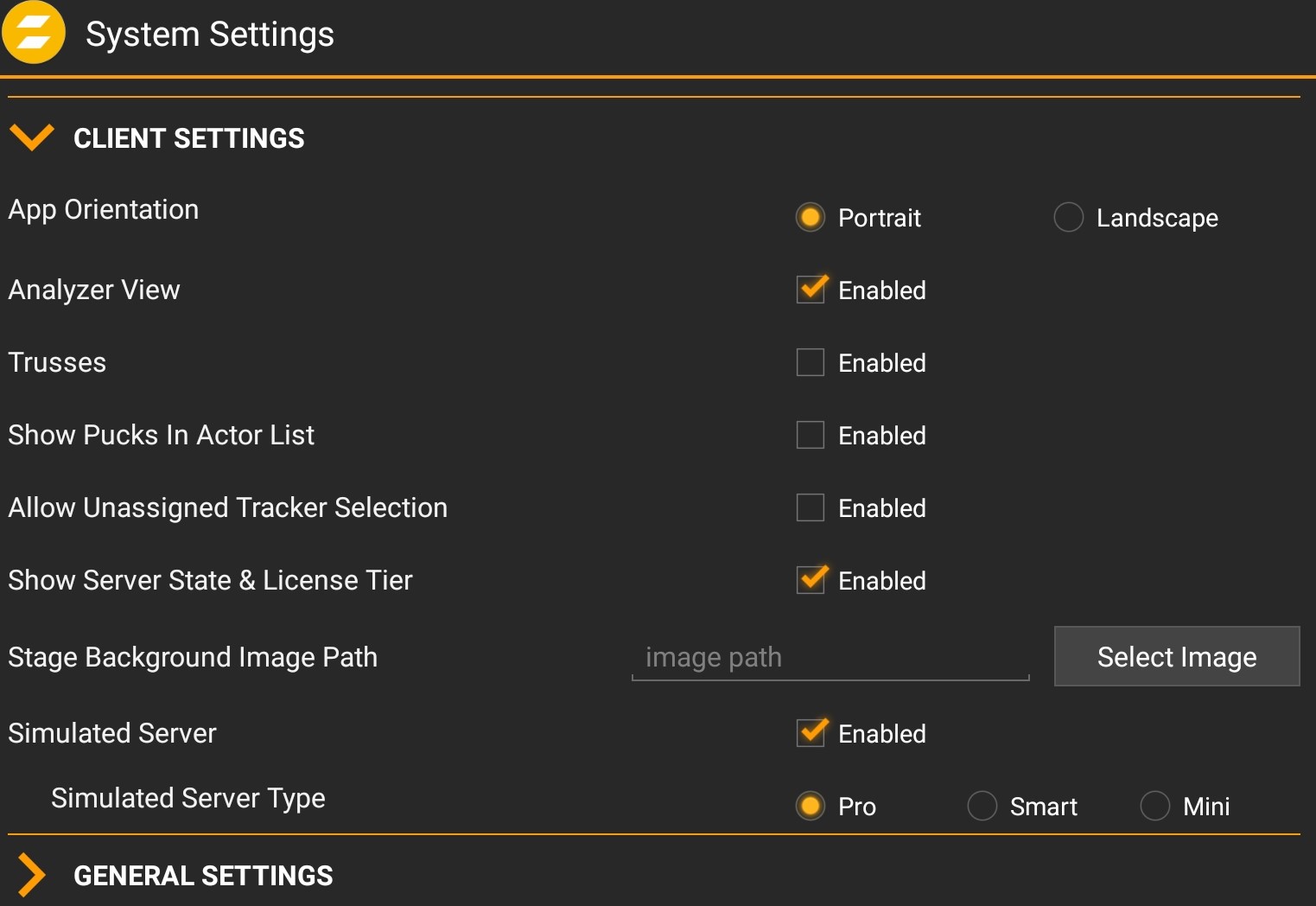1316x906 pixels.
Task: Click the System Settings title
Action: click(x=210, y=35)
